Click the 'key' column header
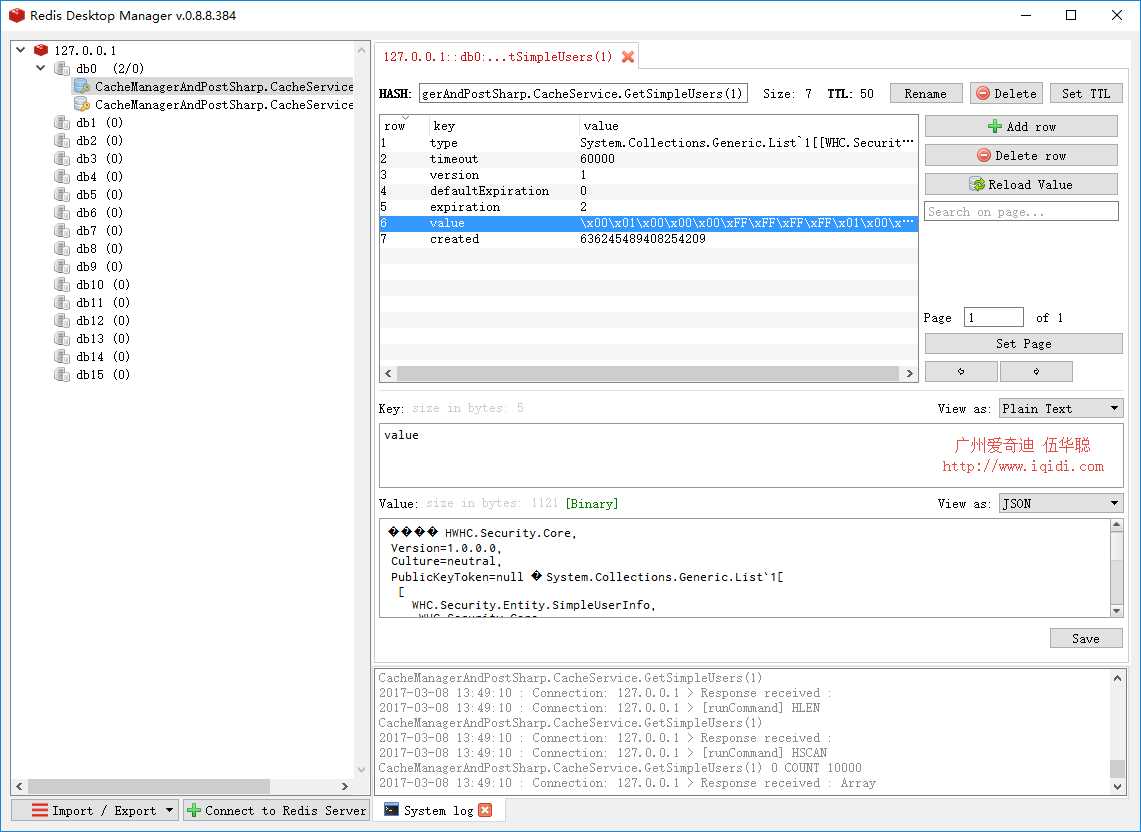Viewport: 1141px width, 832px height. click(504, 126)
